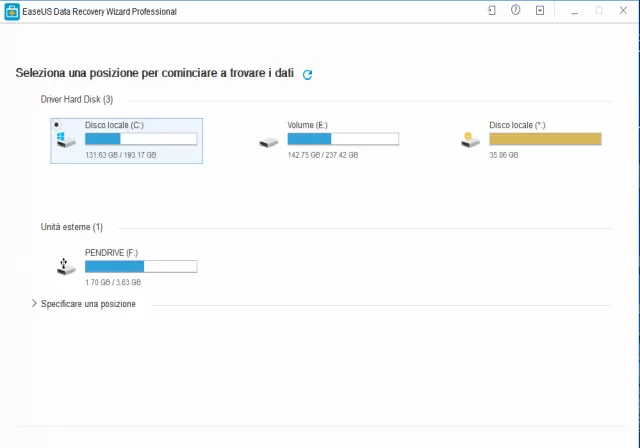The width and height of the screenshot is (640, 448).
Task: Click the yellow Disco locale (*:) bar
Action: click(x=545, y=139)
